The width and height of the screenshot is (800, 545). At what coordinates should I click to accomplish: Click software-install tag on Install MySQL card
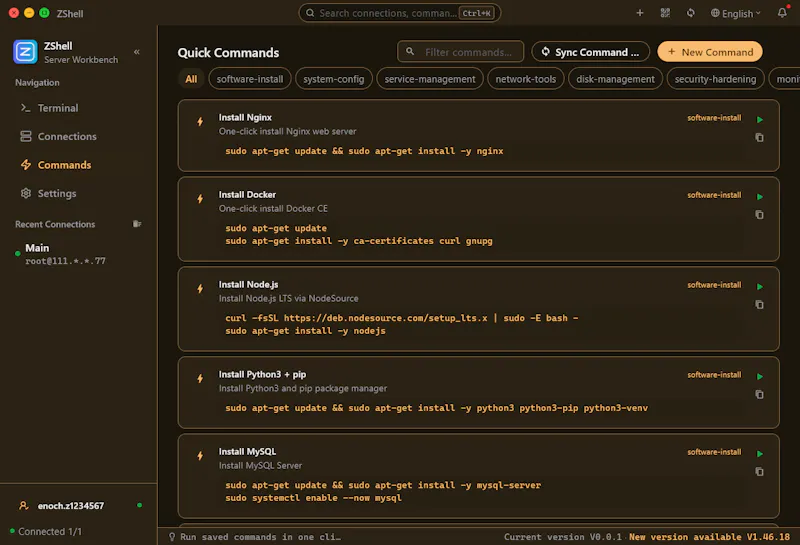(714, 452)
